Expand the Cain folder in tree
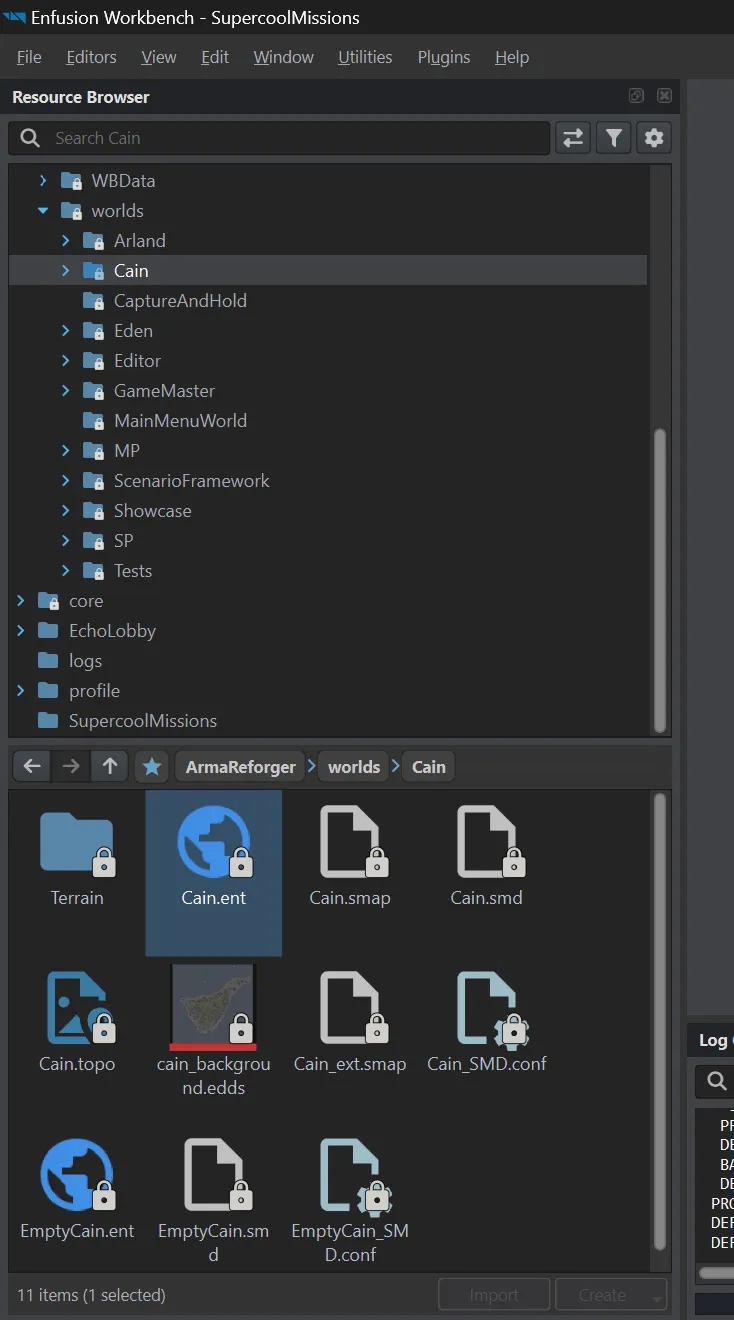 65,271
